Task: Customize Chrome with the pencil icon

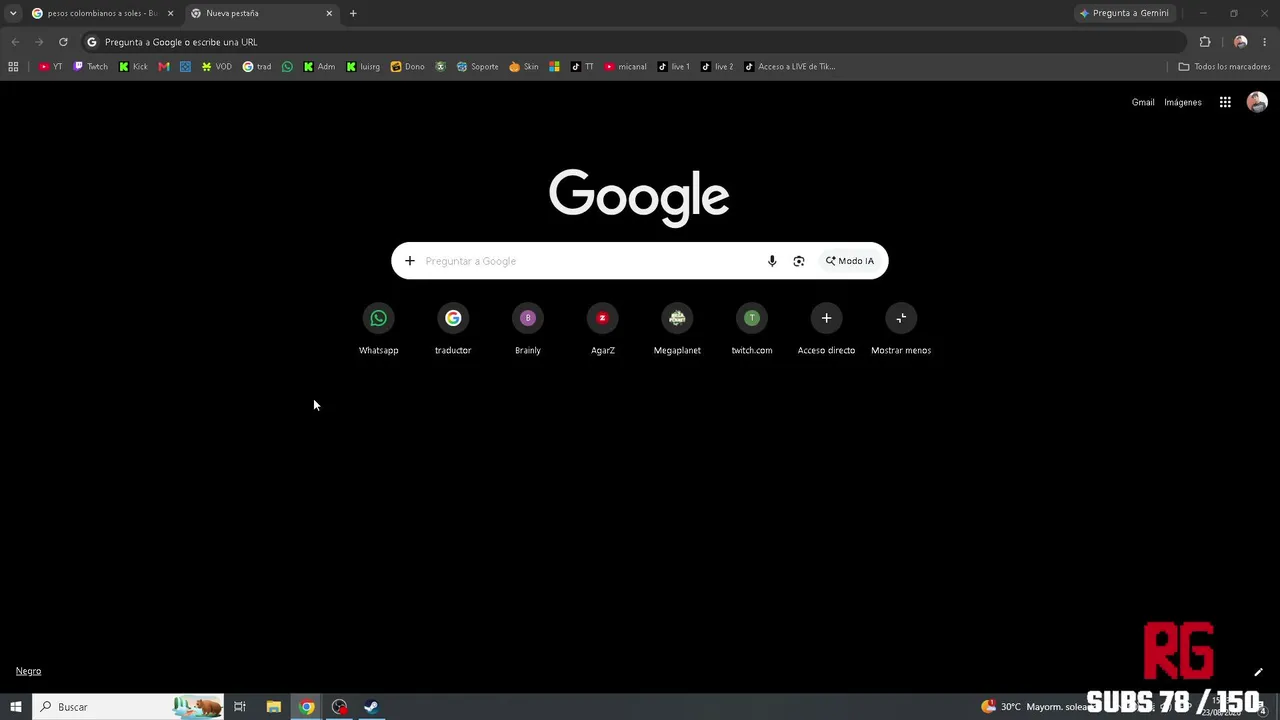Action: tap(1258, 672)
